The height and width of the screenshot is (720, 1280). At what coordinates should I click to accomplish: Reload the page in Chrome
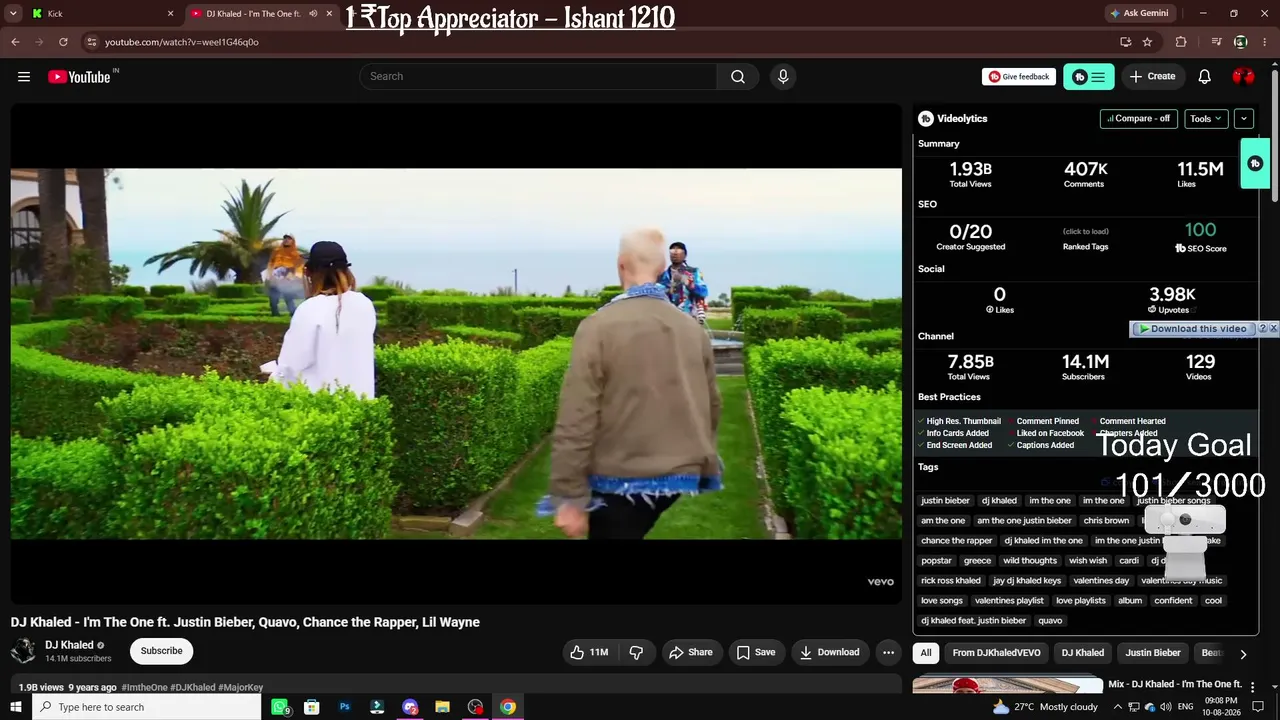pyautogui.click(x=63, y=42)
